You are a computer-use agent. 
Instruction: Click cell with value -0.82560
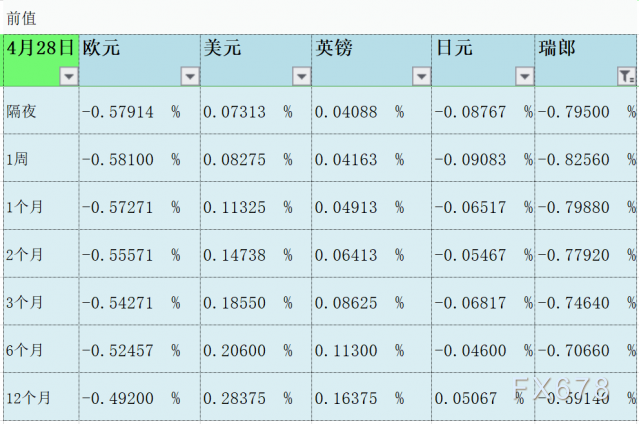click(586, 158)
